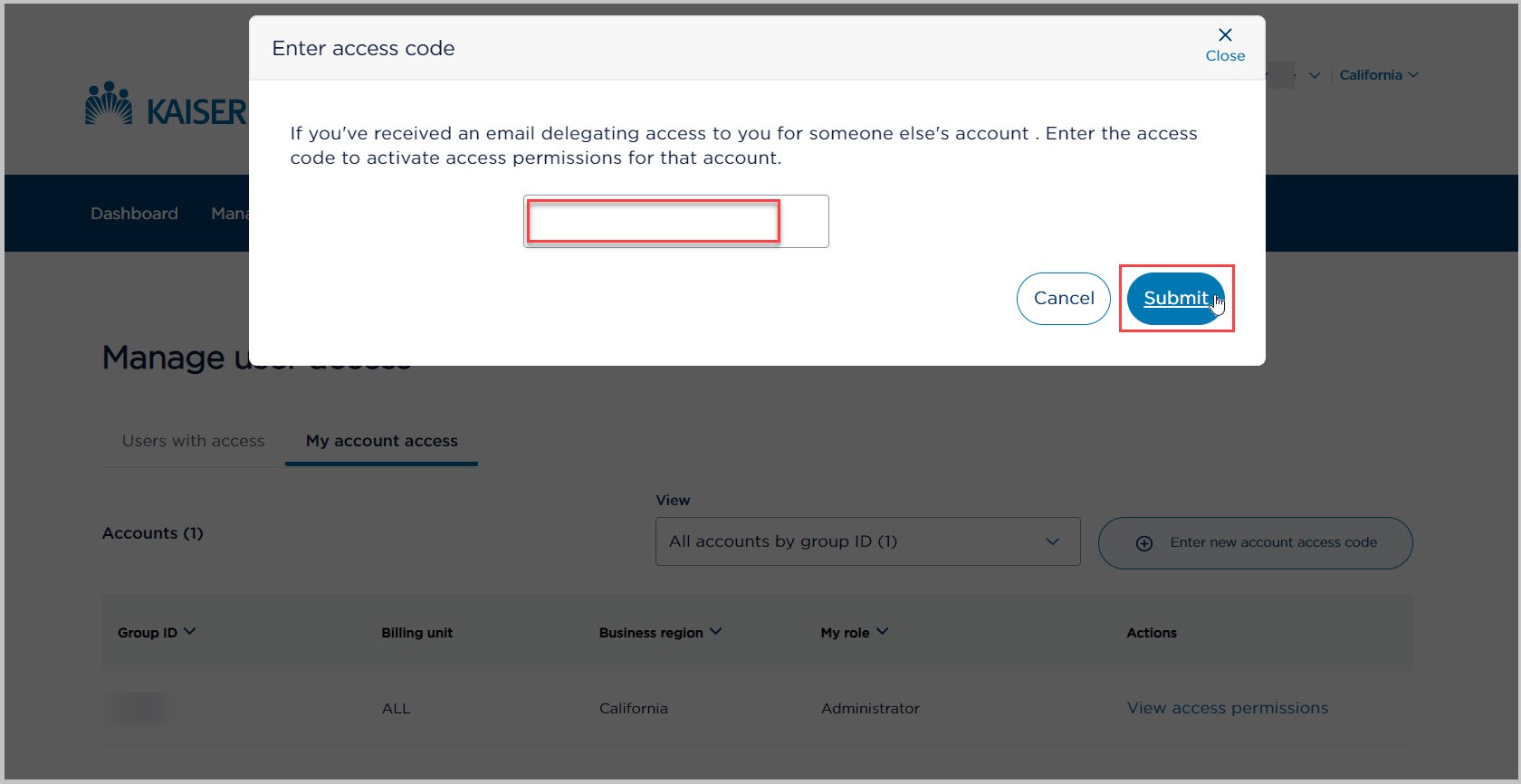Screen dimensions: 1521x784
Task: Select the My account access tab
Action: click(381, 441)
